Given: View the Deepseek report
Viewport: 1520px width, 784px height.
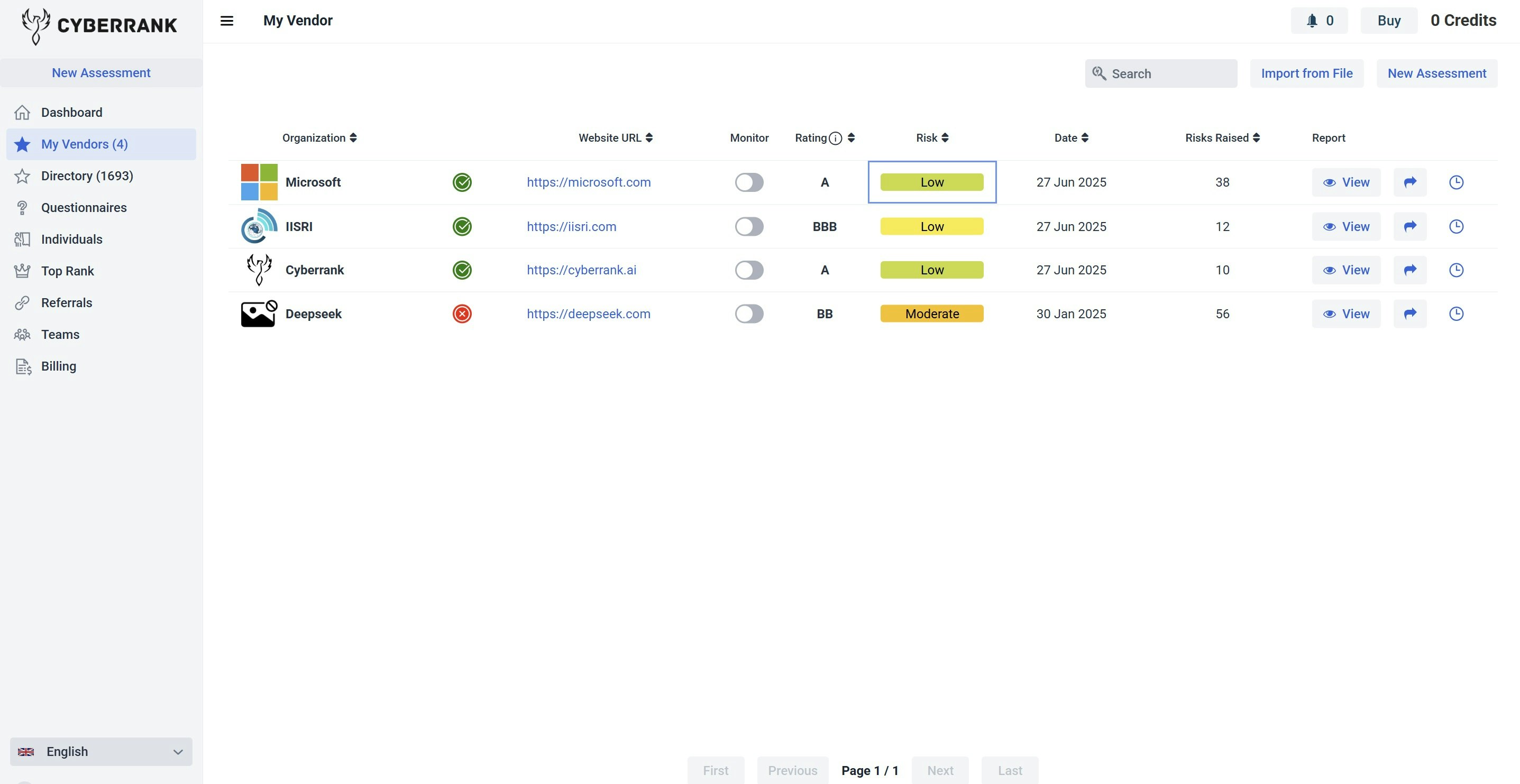Looking at the screenshot, I should coord(1346,314).
